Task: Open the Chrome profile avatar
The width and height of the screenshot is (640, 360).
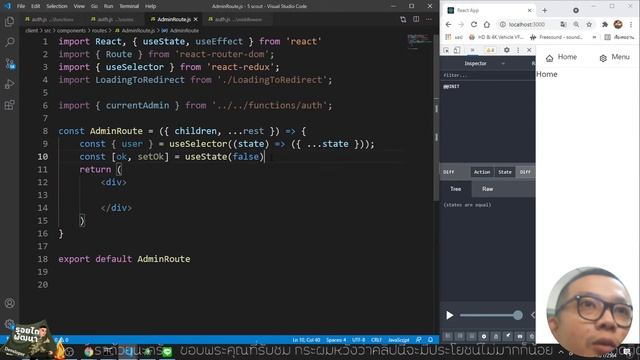Action: point(618,24)
